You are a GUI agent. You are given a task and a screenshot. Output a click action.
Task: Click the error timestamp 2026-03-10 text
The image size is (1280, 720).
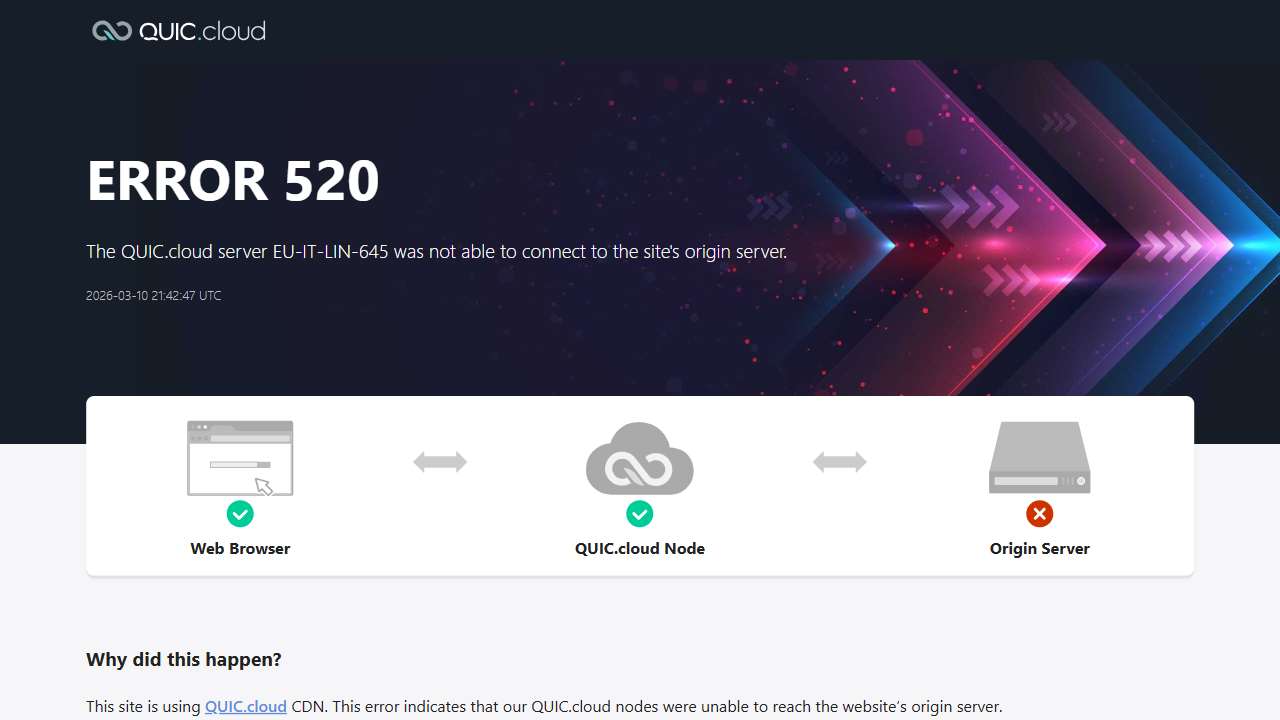click(154, 295)
